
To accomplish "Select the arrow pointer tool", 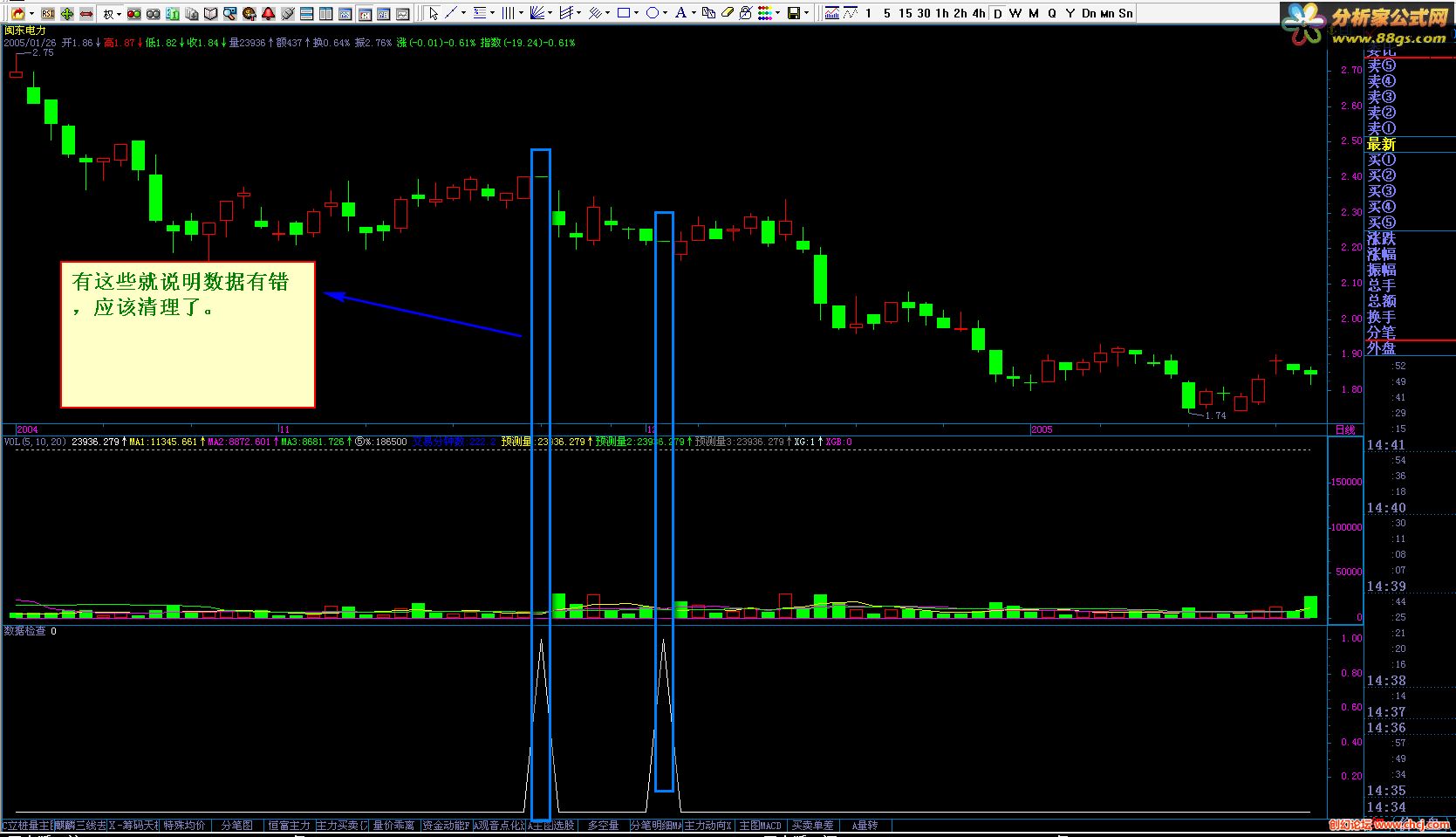I will coord(434,14).
